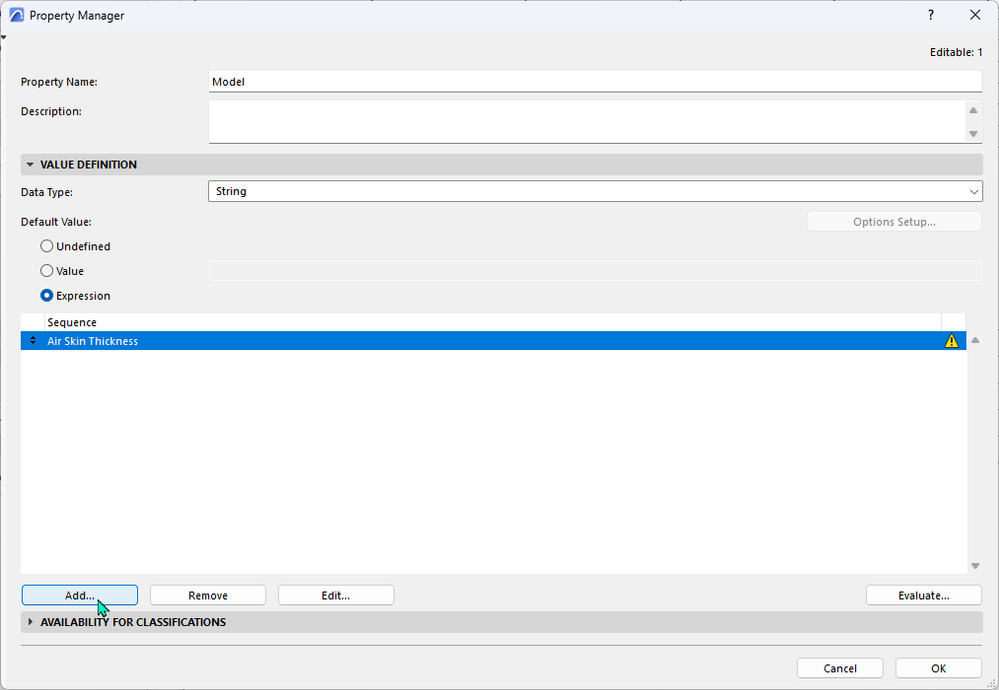
Task: Click the sequence list scrollbar up arrow
Action: (975, 339)
